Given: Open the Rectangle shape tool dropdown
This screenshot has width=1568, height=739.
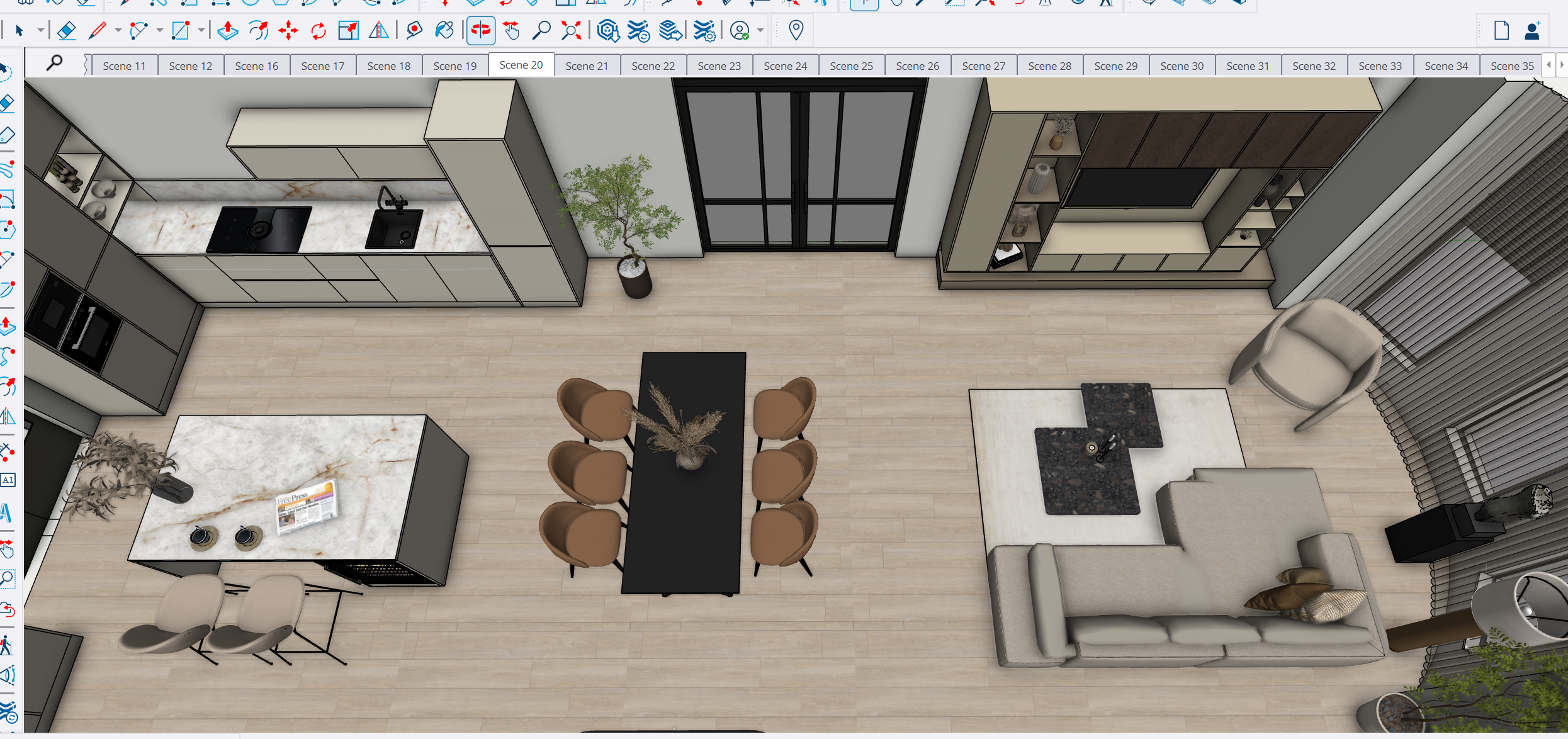Looking at the screenshot, I should [x=201, y=30].
